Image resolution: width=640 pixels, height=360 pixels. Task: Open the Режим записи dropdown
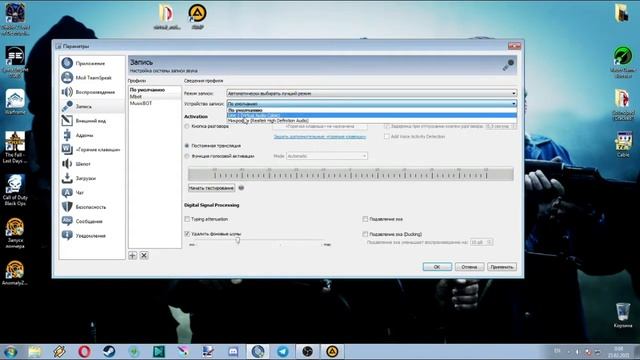click(372, 93)
